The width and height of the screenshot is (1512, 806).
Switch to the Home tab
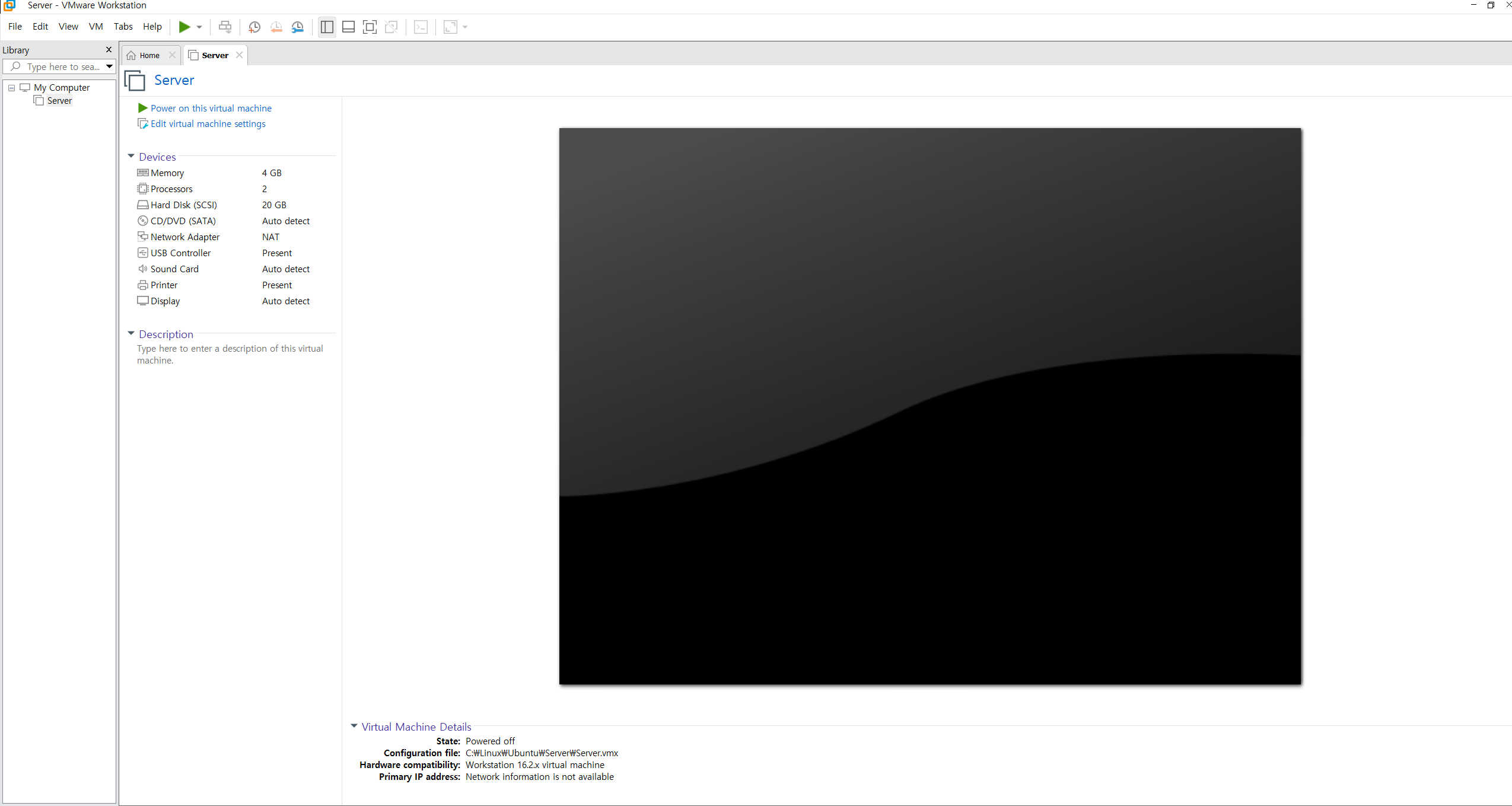pos(149,55)
